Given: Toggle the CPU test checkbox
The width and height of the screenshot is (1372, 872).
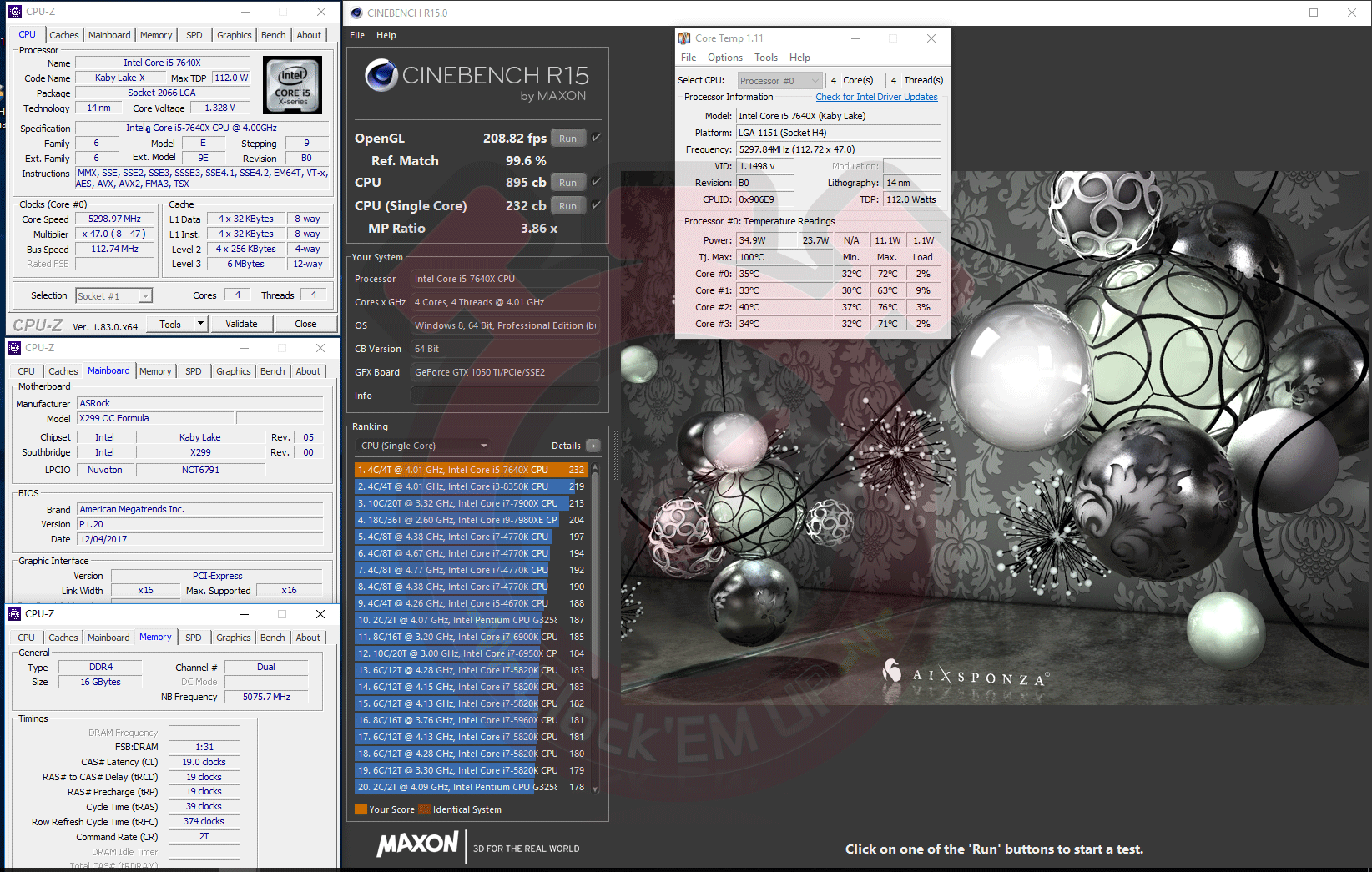Looking at the screenshot, I should click(x=596, y=182).
